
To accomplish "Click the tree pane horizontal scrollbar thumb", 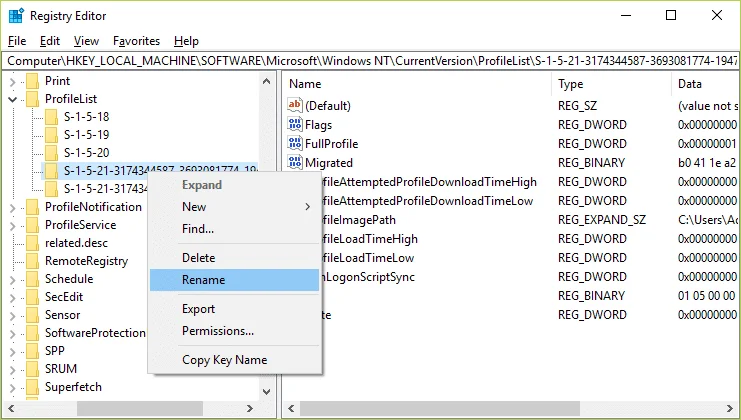I will [140, 408].
